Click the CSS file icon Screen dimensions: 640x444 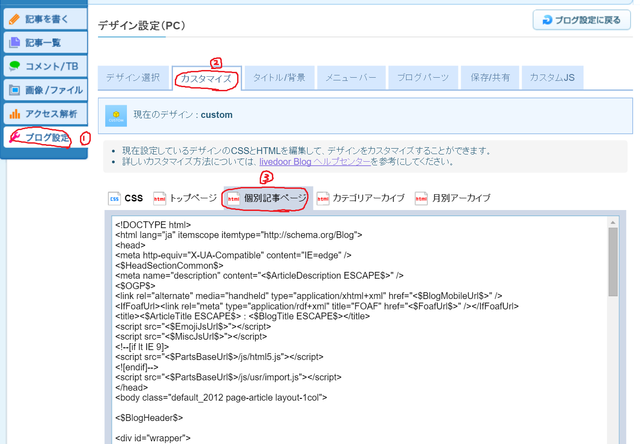click(114, 198)
